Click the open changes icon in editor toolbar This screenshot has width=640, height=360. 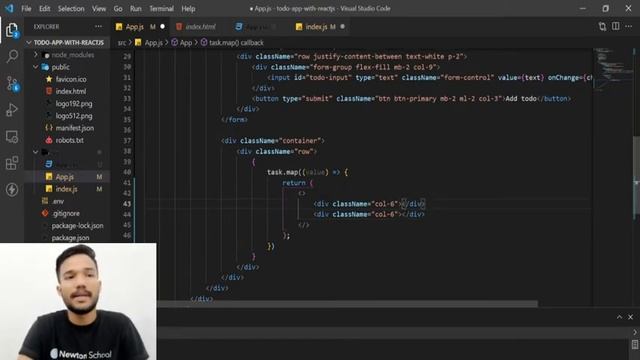click(x=602, y=27)
